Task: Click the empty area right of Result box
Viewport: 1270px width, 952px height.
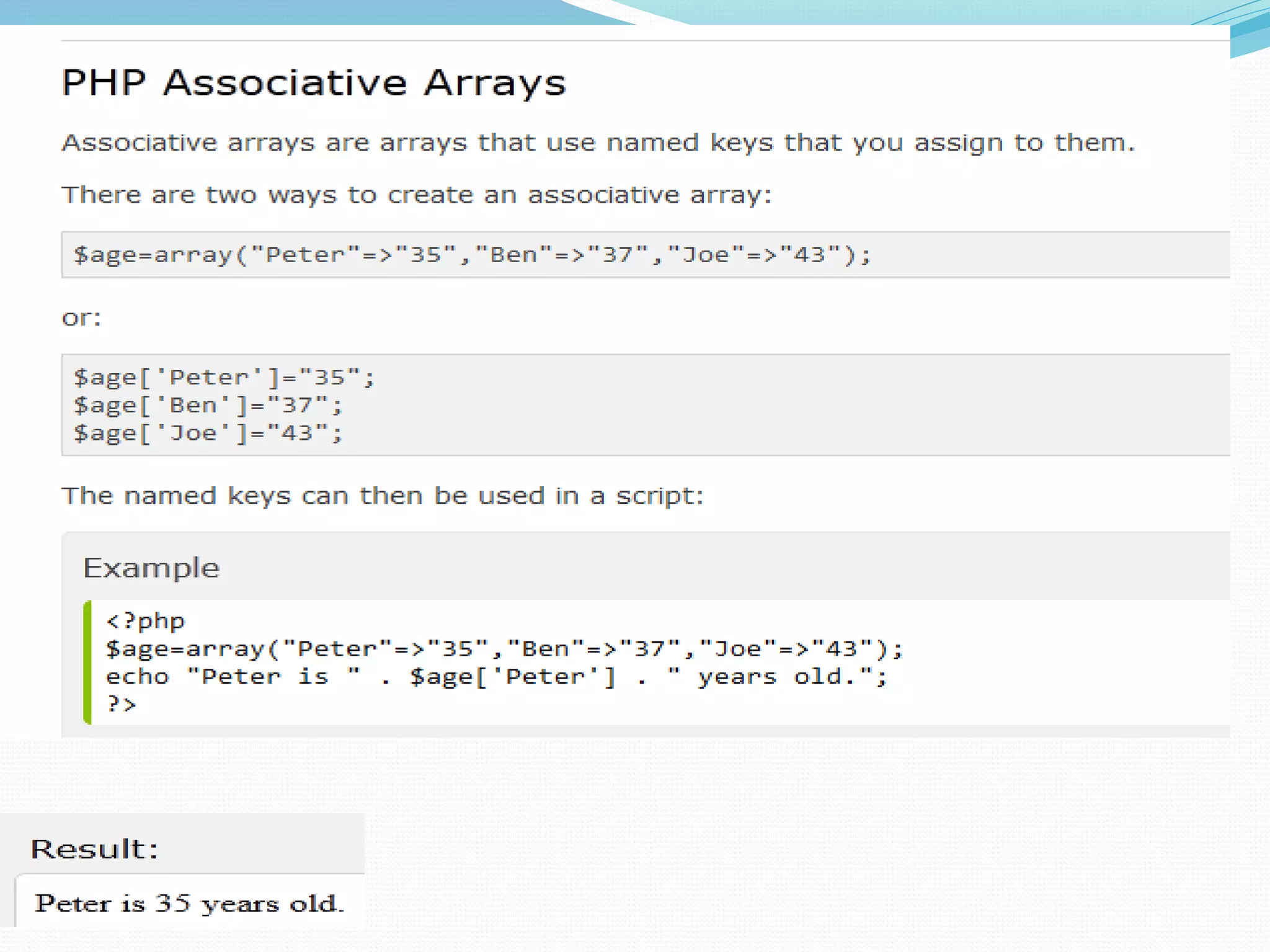Action: [x=806, y=868]
